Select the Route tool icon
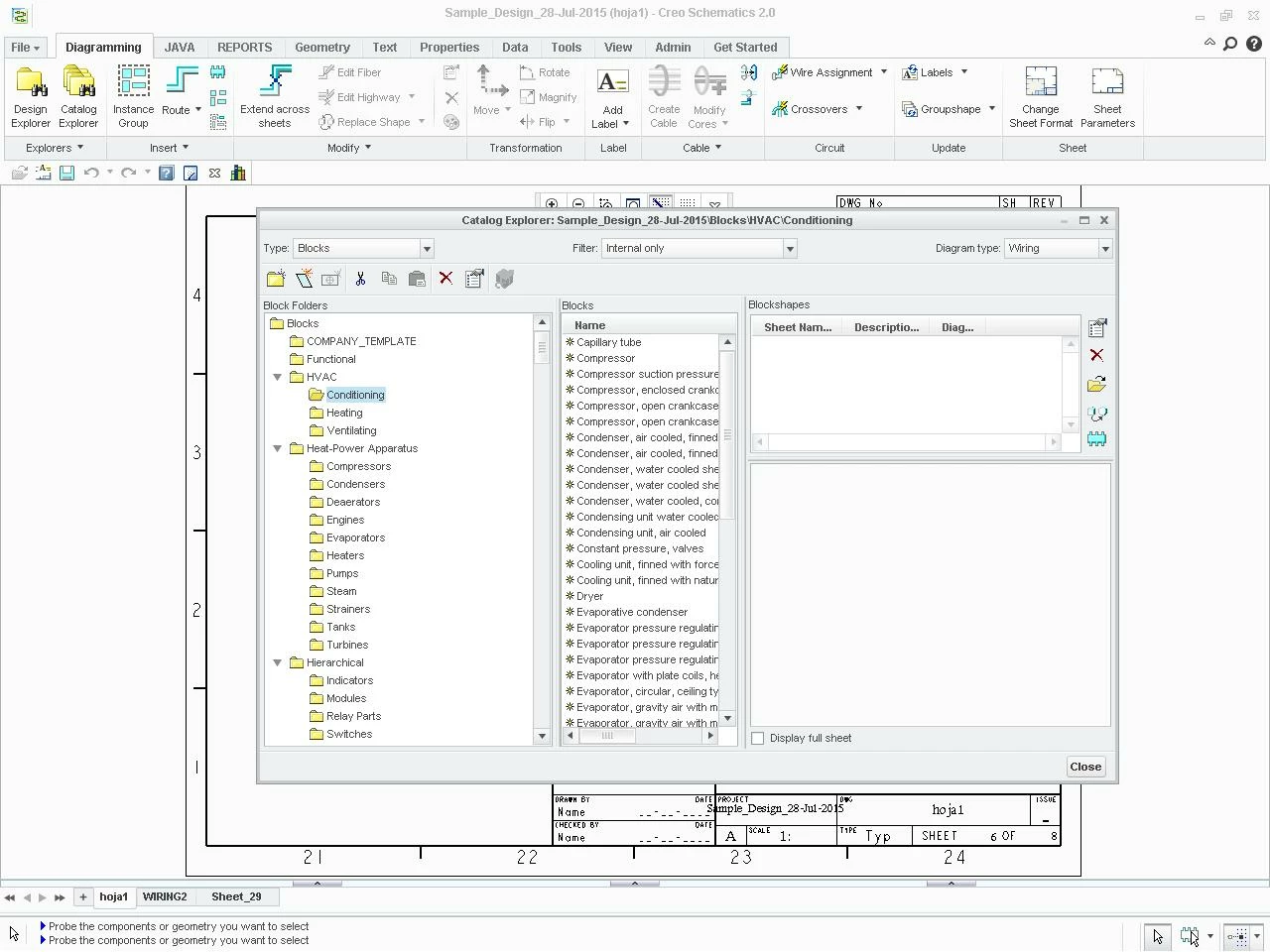This screenshot has height=952, width=1270. [x=181, y=81]
